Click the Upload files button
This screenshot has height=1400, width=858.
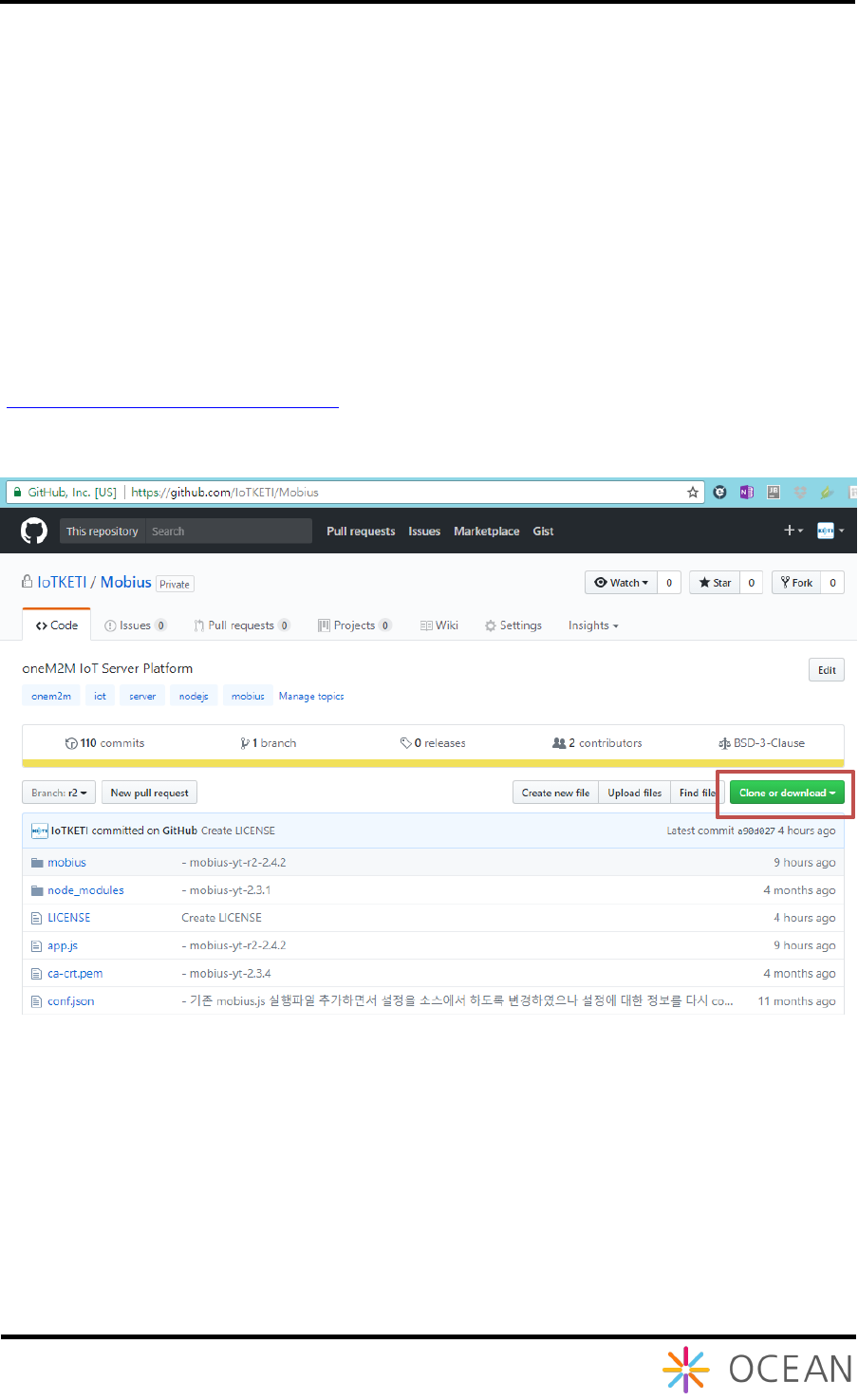point(634,793)
